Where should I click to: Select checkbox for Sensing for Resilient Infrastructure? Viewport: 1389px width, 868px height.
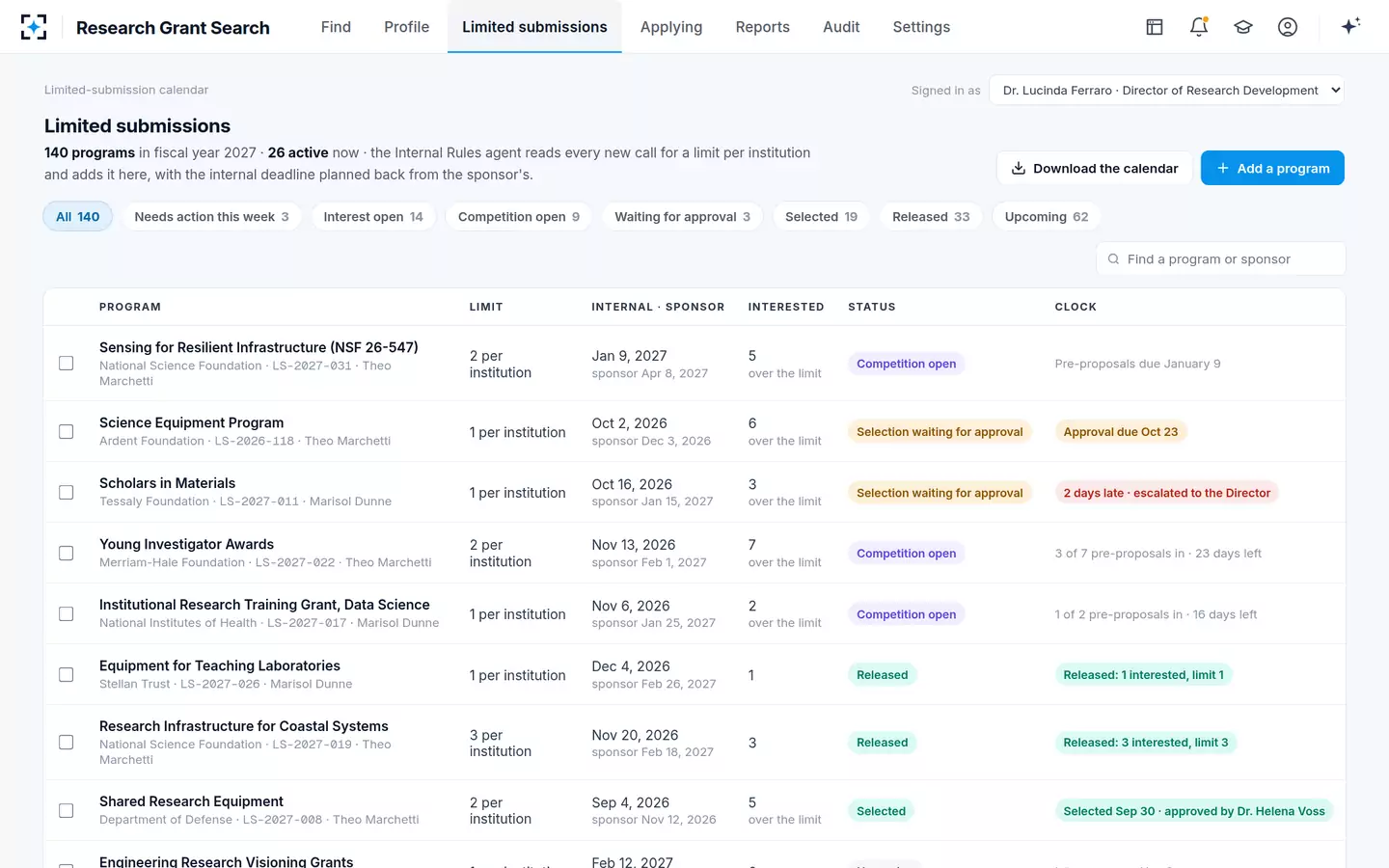click(67, 364)
